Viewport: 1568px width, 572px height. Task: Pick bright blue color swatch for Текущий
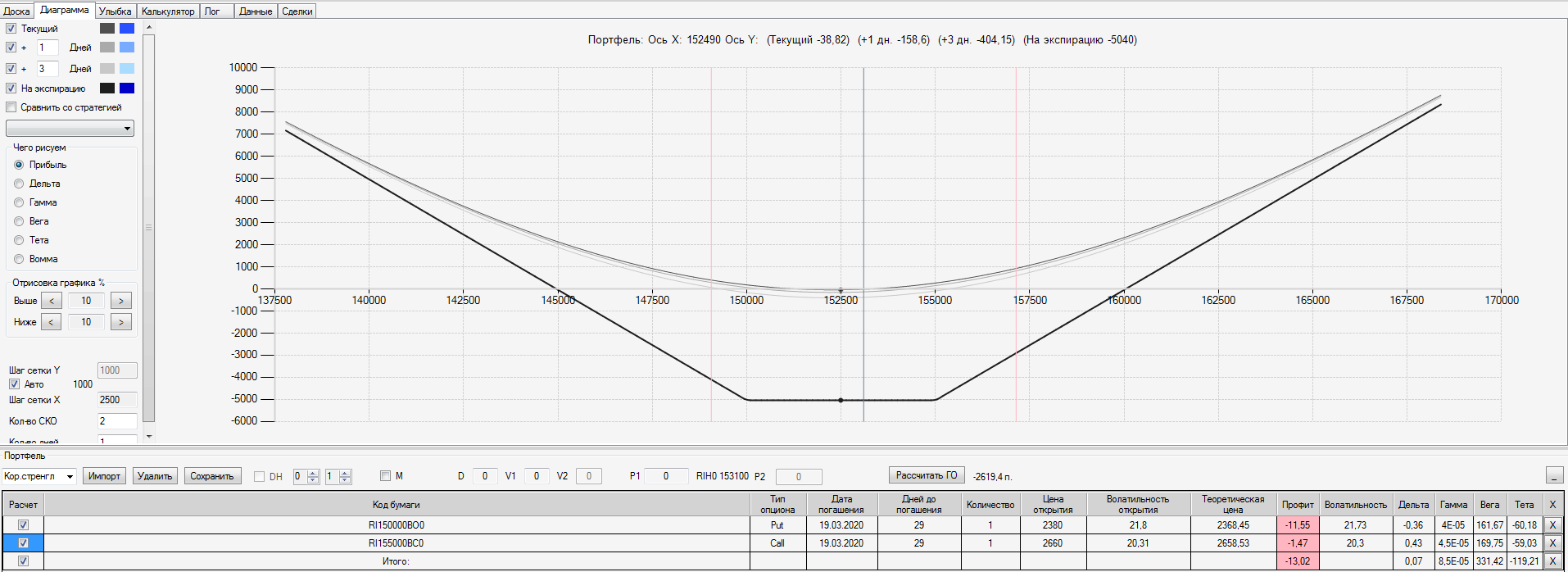click(127, 28)
